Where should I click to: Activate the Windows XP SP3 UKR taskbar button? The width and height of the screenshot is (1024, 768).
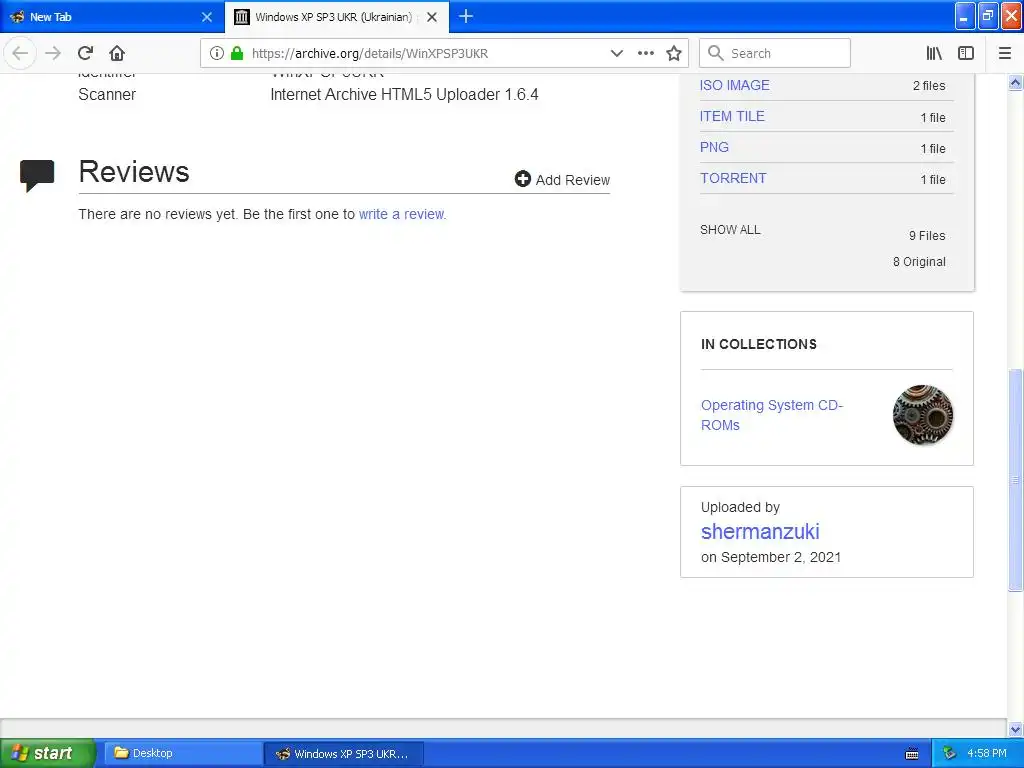[344, 754]
